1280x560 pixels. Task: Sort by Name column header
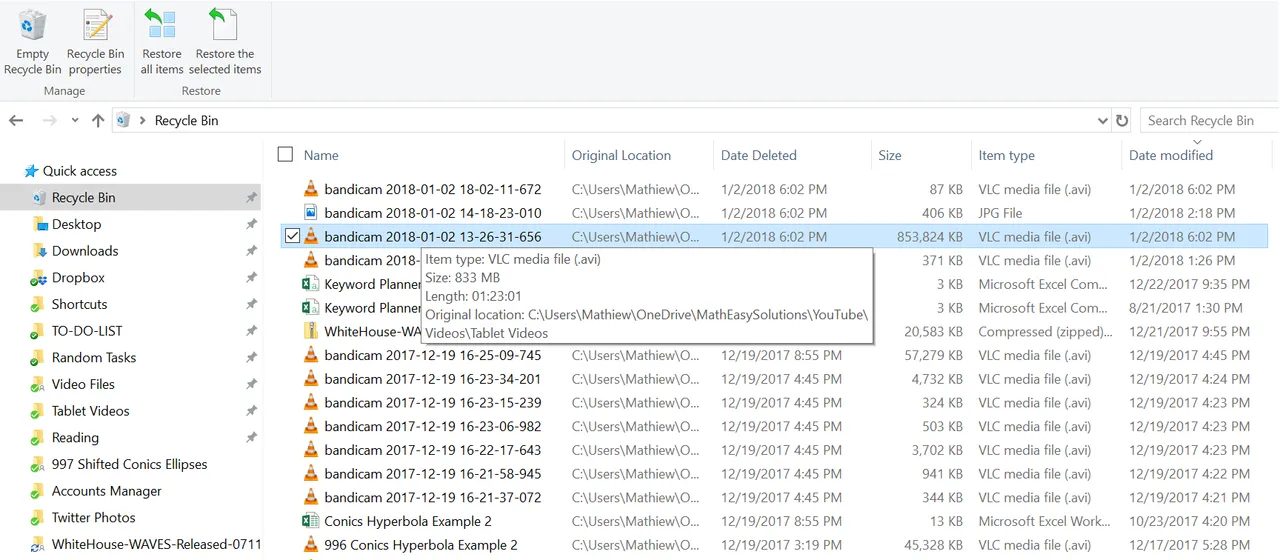[321, 155]
